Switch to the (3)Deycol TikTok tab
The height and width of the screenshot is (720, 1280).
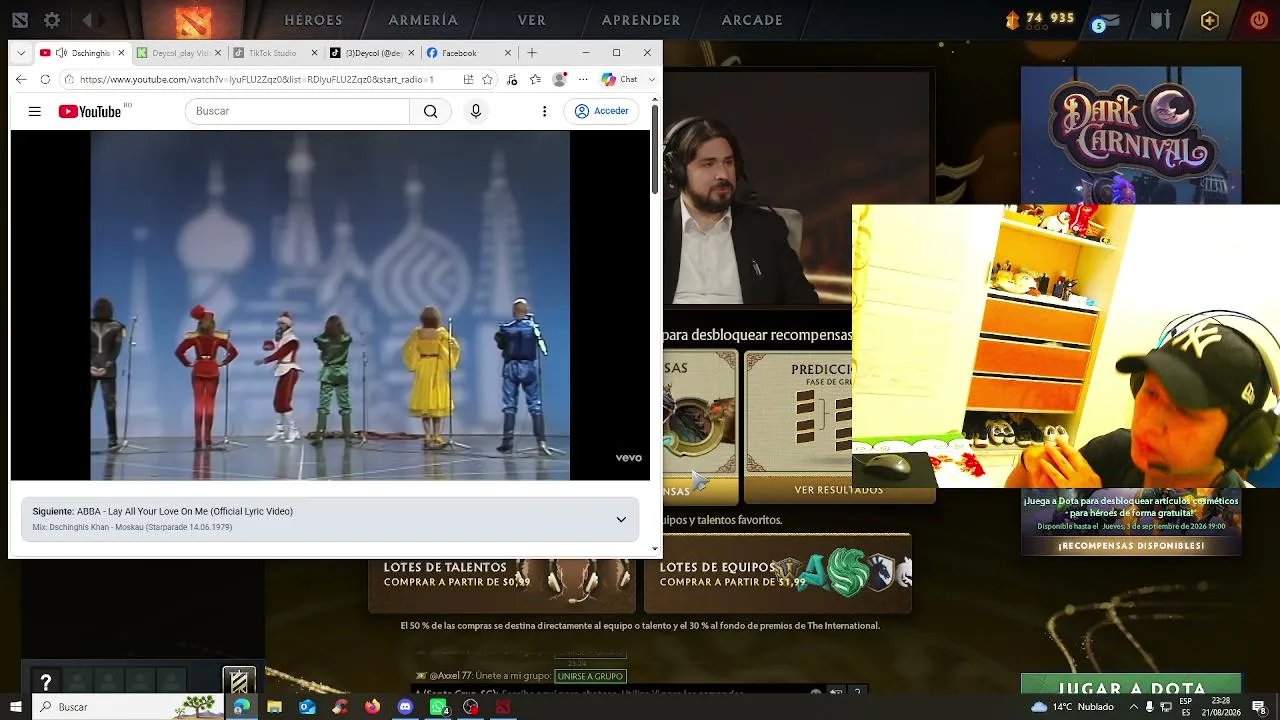pos(371,53)
